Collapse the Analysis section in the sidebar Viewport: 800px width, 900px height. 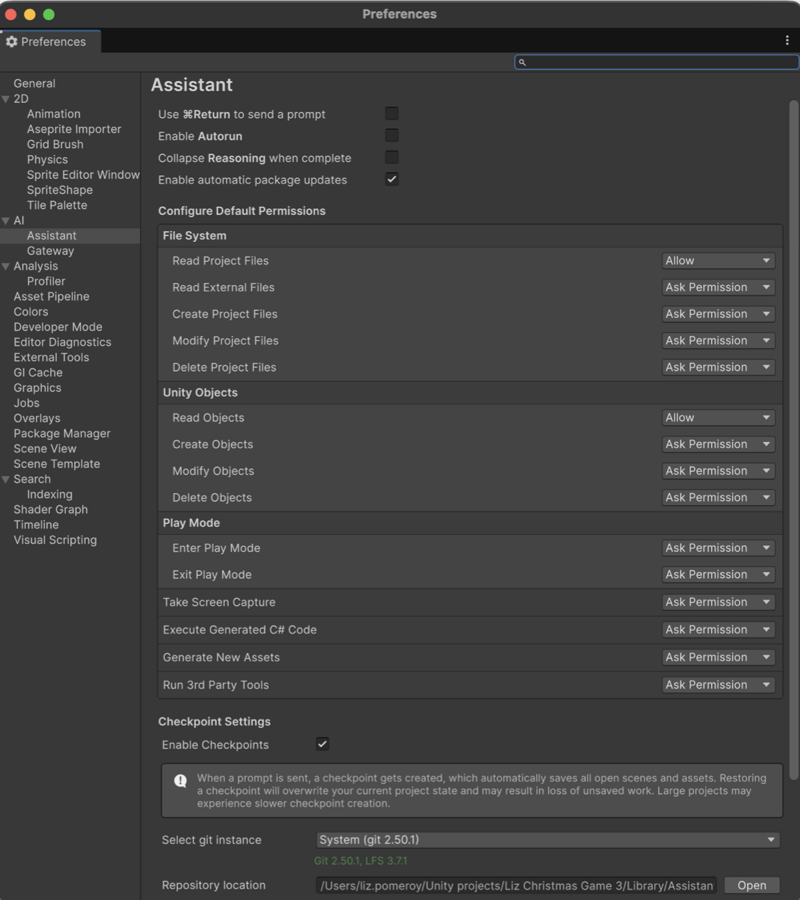(8, 265)
